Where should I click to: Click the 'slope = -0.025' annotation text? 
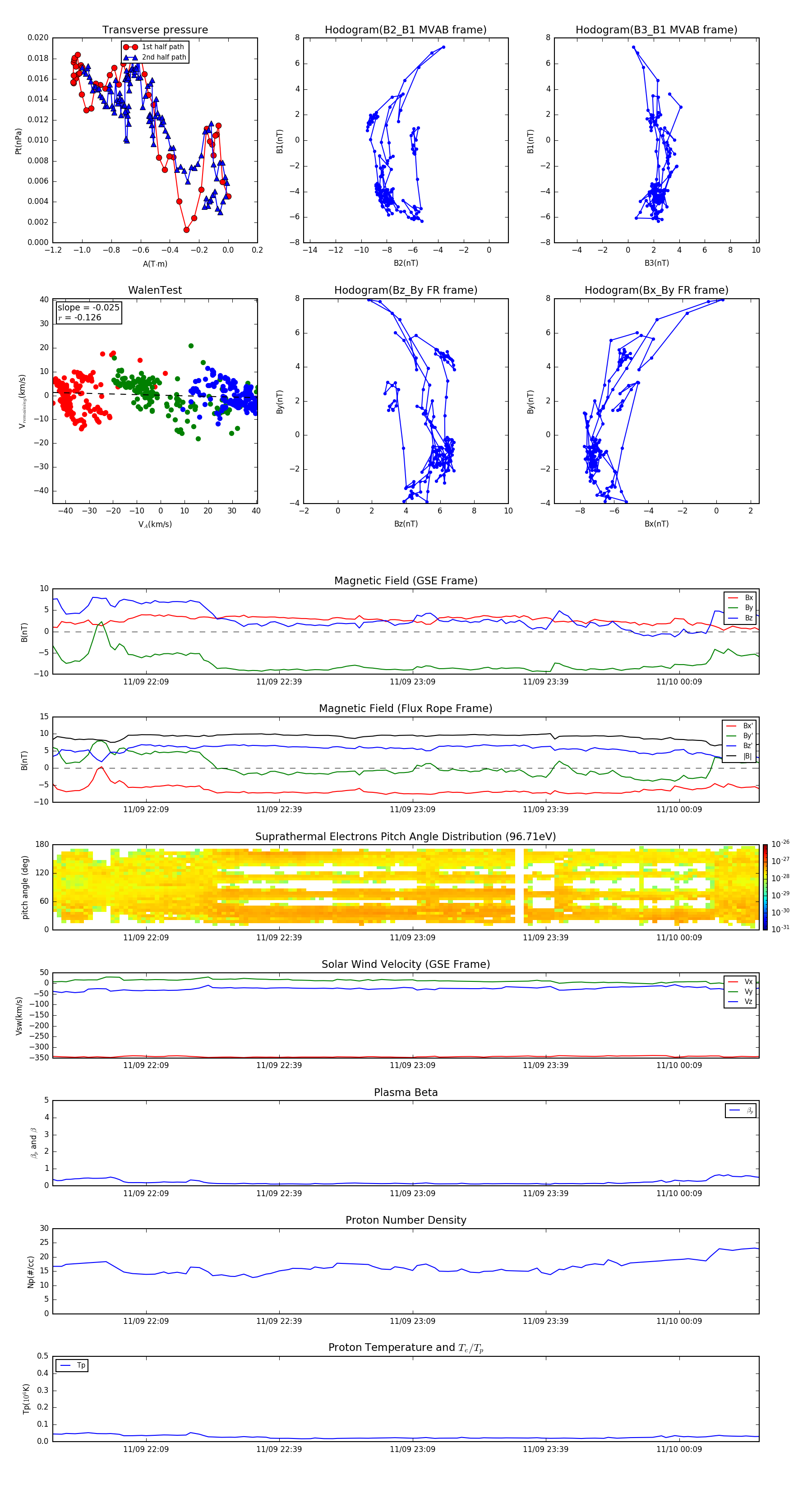pyautogui.click(x=88, y=308)
